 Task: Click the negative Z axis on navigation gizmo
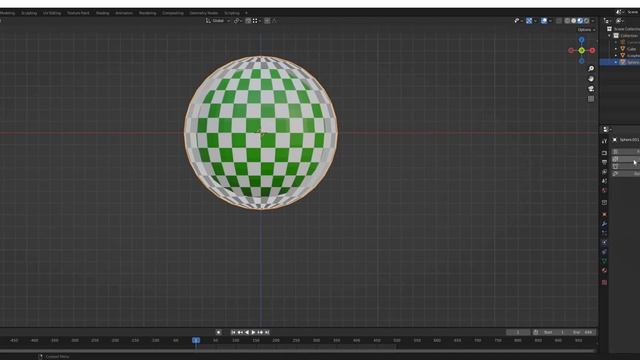pos(581,61)
